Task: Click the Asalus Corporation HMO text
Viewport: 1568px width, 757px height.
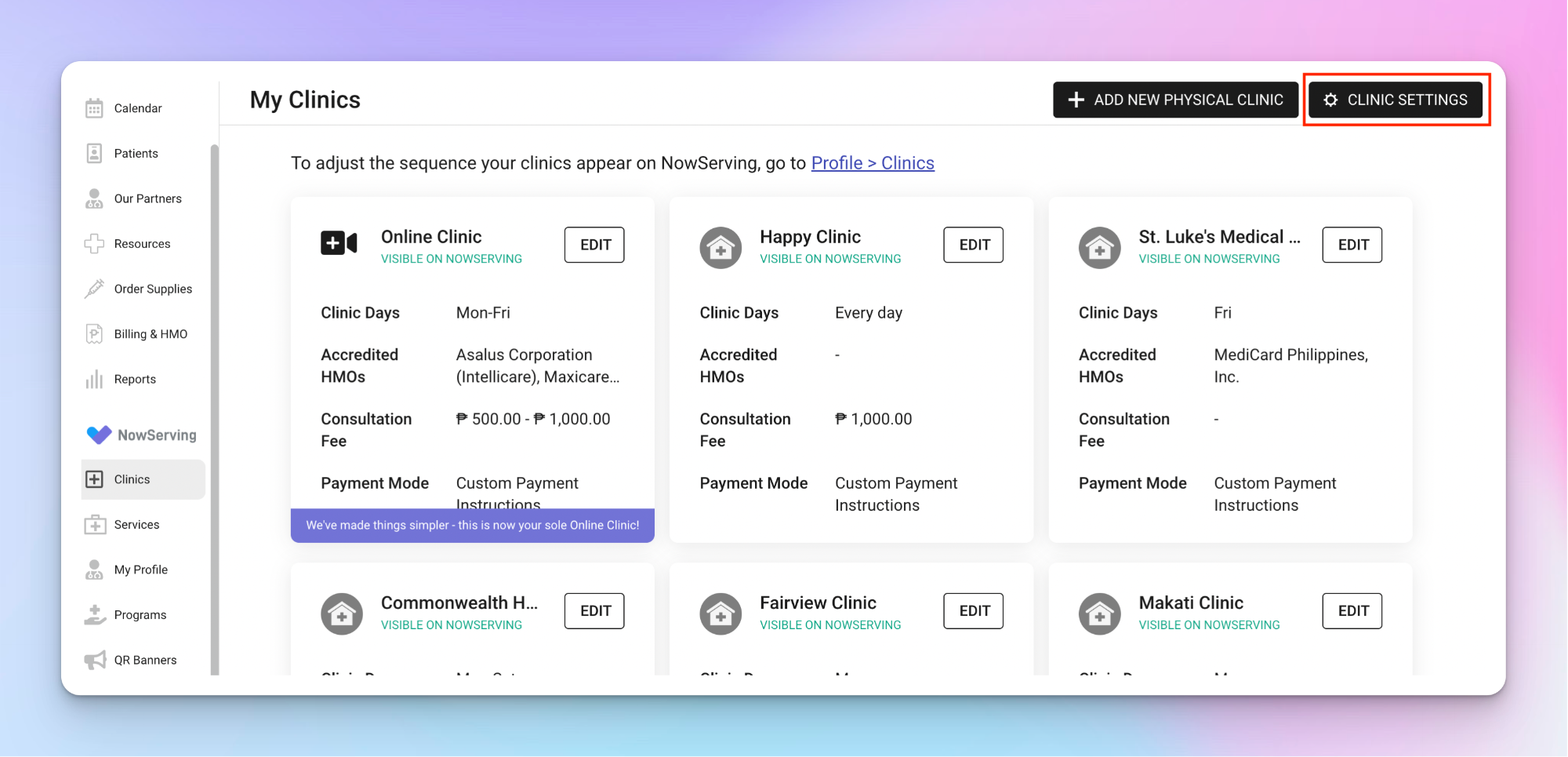Action: point(538,366)
